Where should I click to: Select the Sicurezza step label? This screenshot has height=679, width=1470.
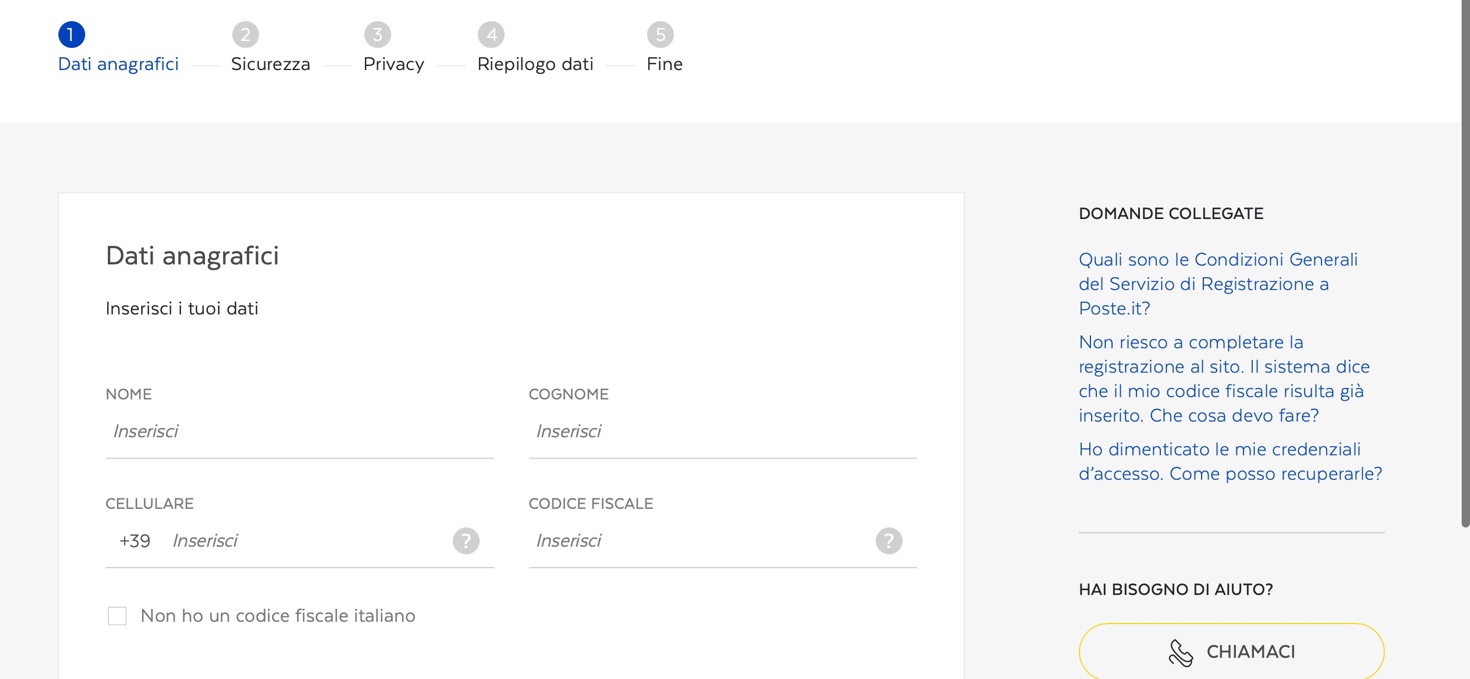[270, 64]
